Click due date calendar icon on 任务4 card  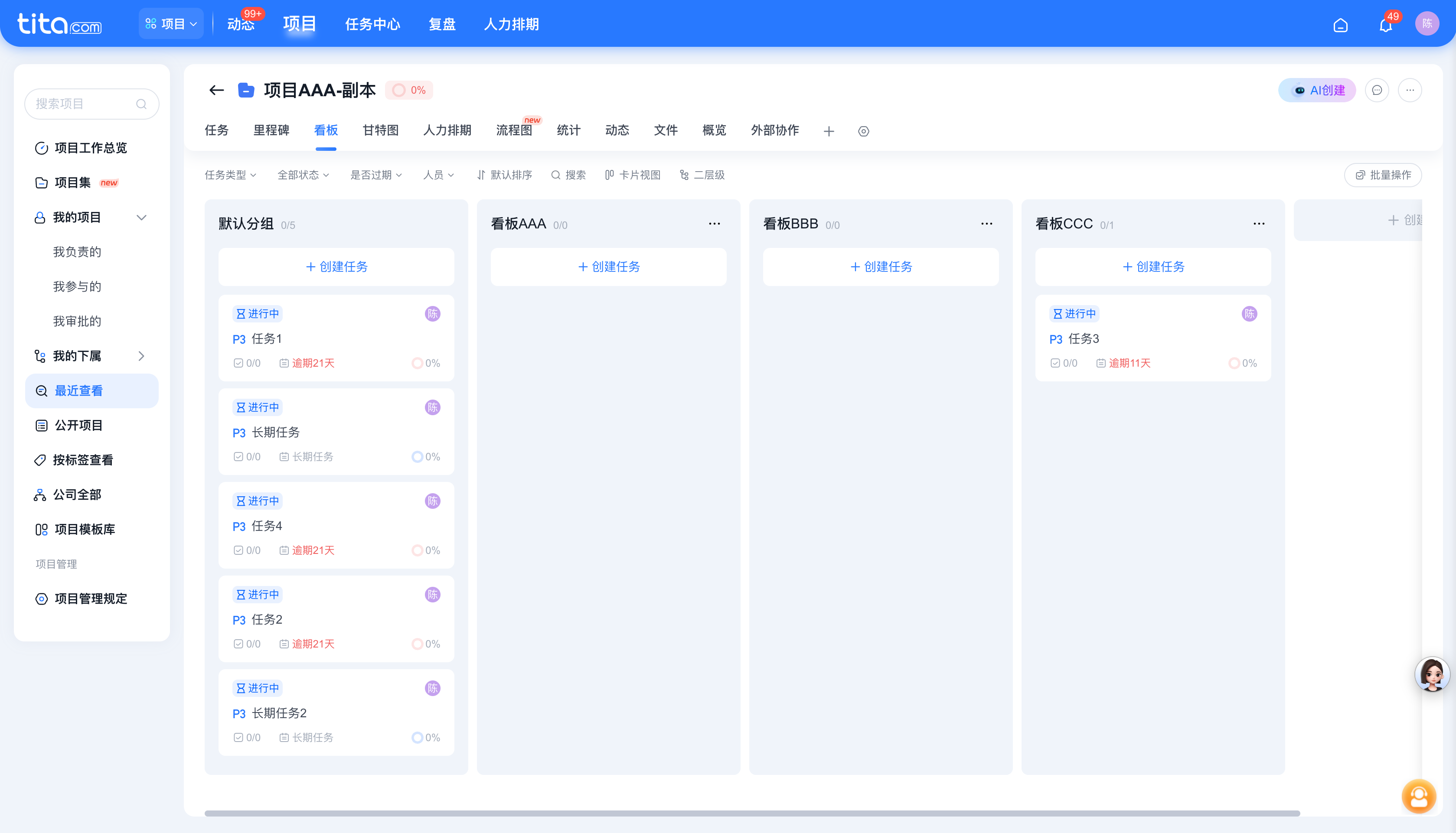coord(284,550)
